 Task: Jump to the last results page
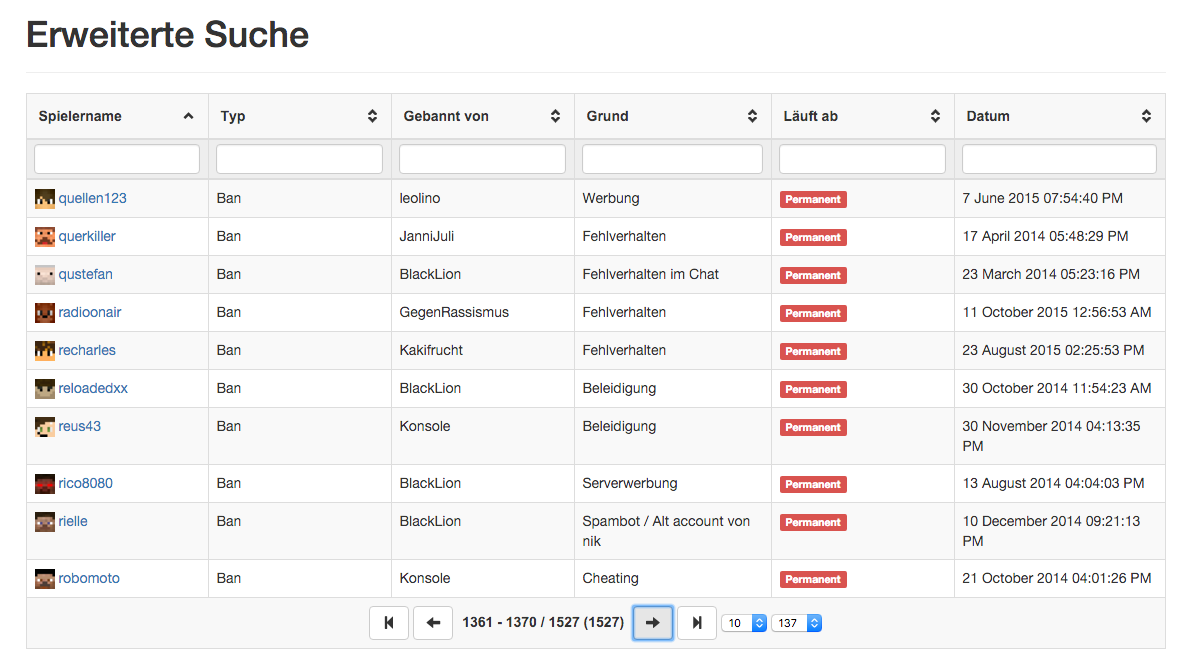(696, 622)
